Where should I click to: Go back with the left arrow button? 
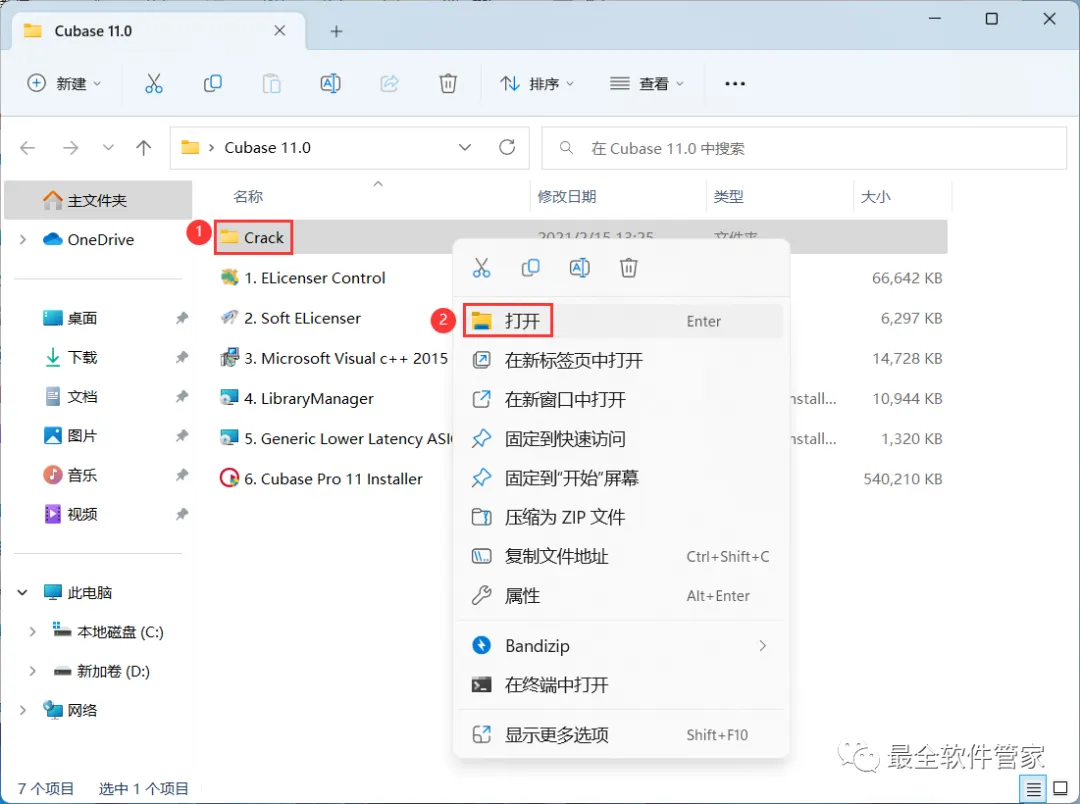[x=28, y=147]
